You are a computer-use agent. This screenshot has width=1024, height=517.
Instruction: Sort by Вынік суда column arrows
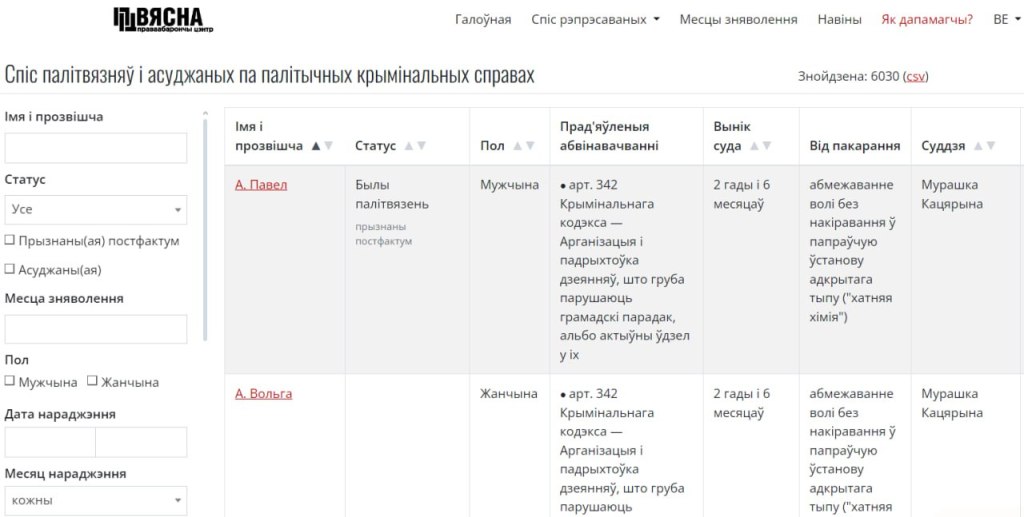[x=760, y=146]
